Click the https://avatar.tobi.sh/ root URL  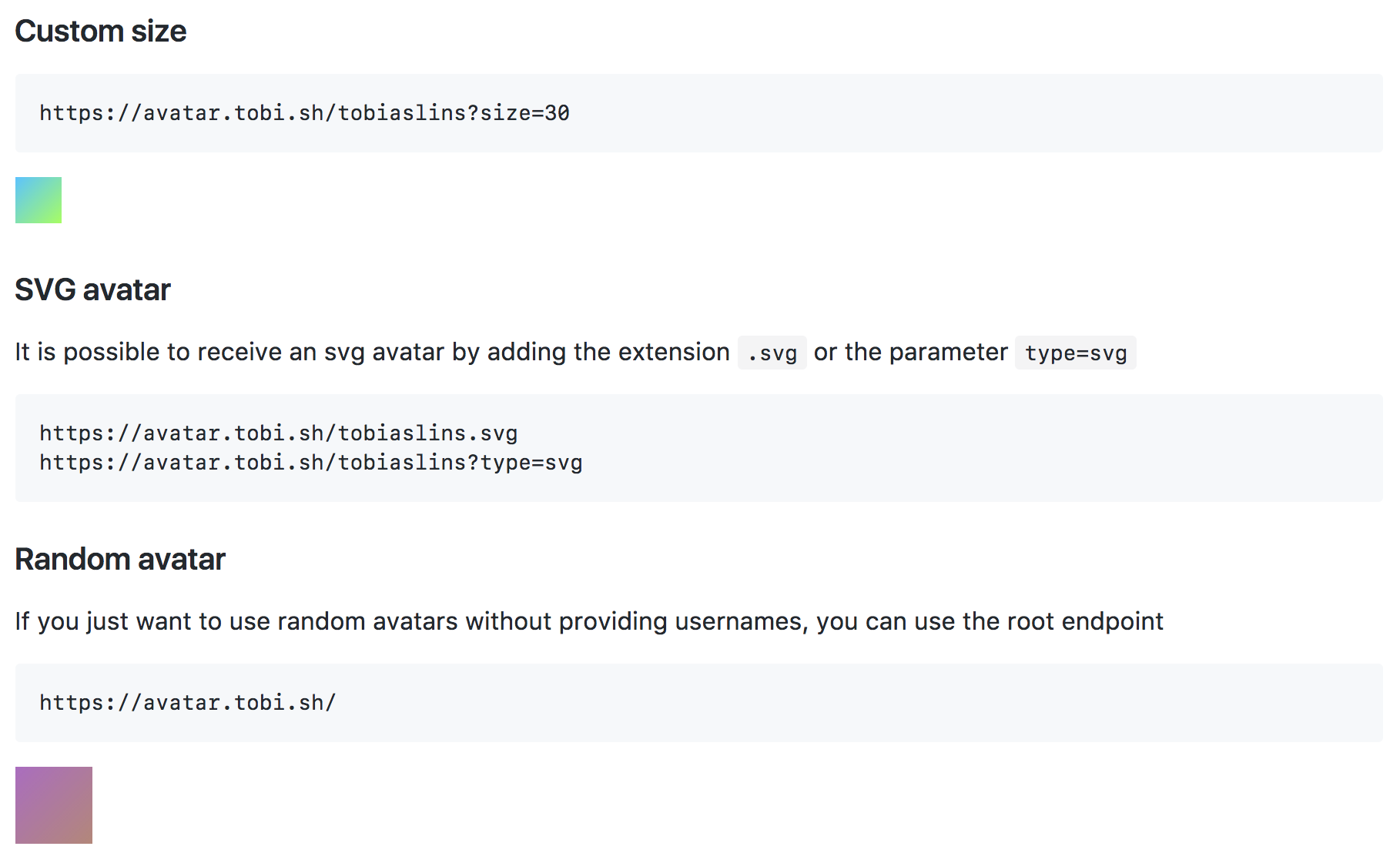tap(187, 703)
